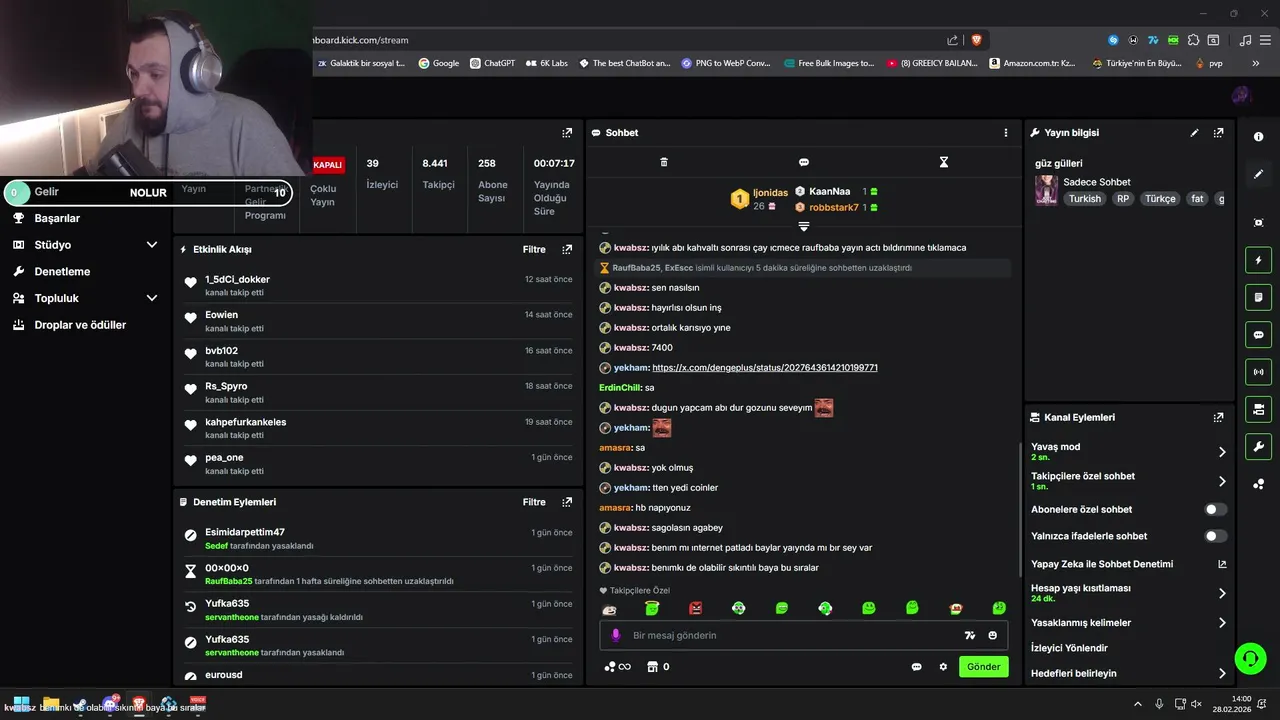Viewport: 1280px width, 720px height.
Task: Click İzleyici Yönlendir option
Action: (x=1069, y=648)
